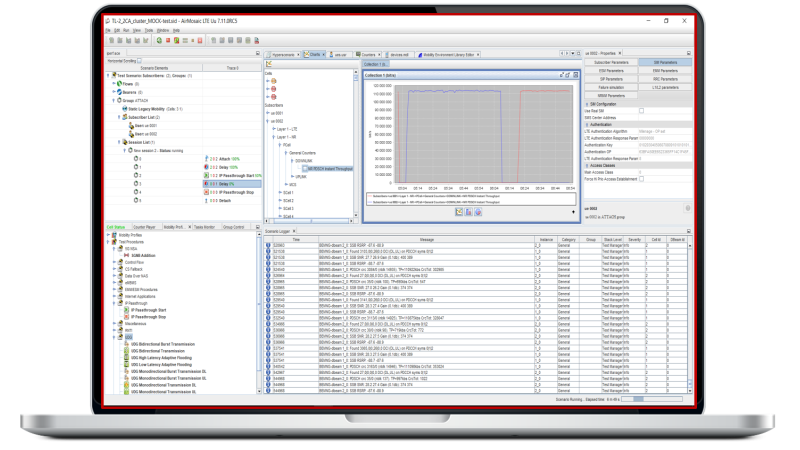Click the detach window icon on Collection 1 chart
This screenshot has height=450, width=800.
[562, 75]
